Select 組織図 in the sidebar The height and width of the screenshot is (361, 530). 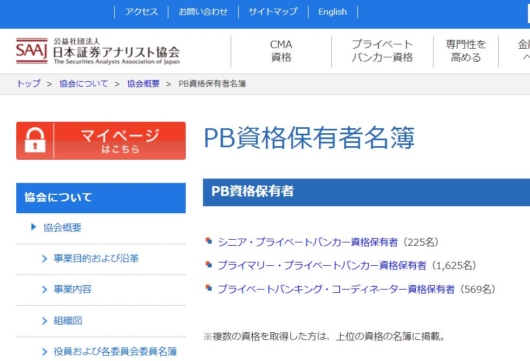(68, 320)
